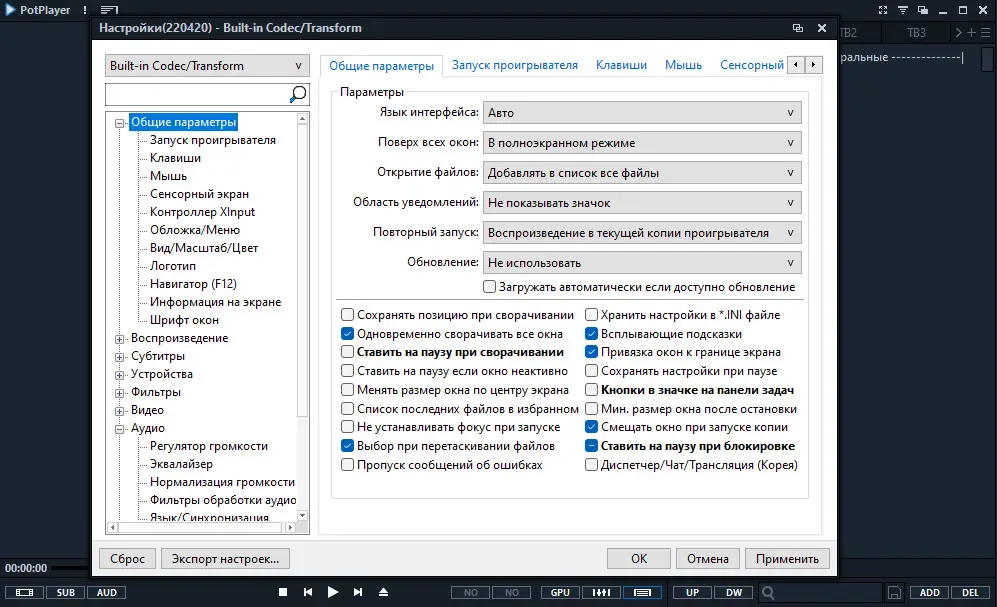Skip to the next track
This screenshot has width=997, height=607.
[x=358, y=592]
